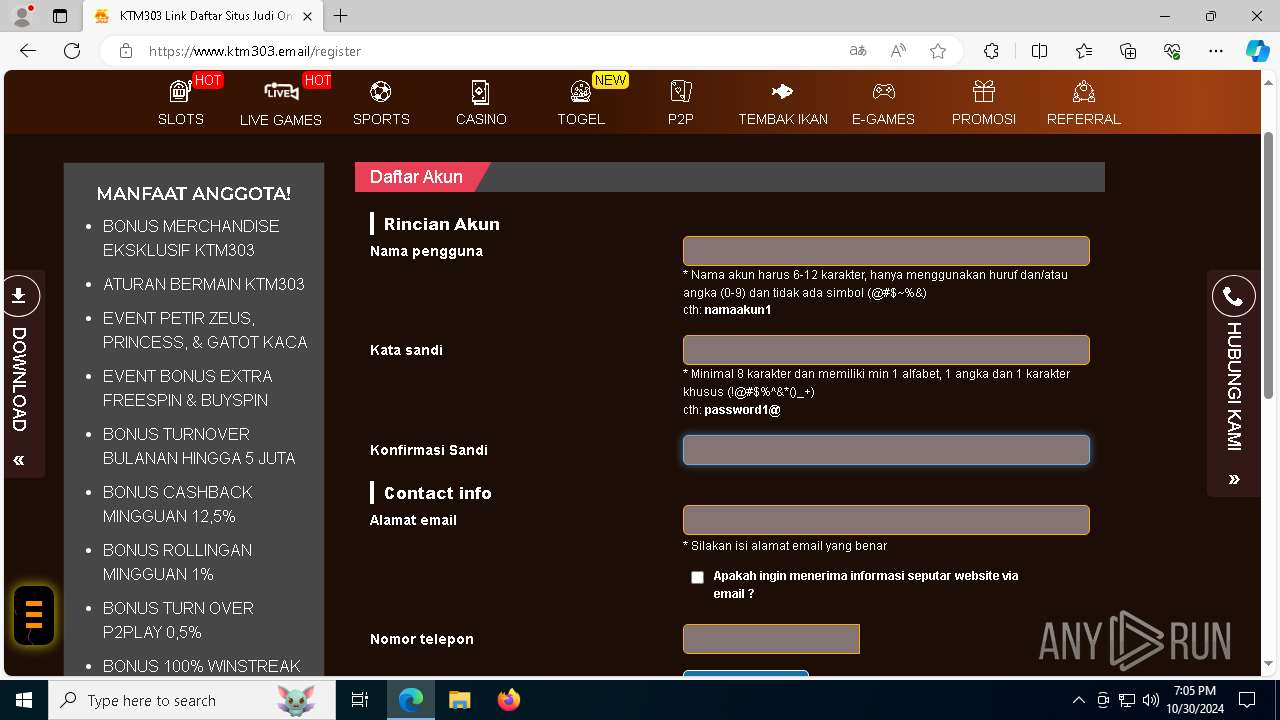The image size is (1280, 720).
Task: Click the download arrow circle icon
Action: 19,296
